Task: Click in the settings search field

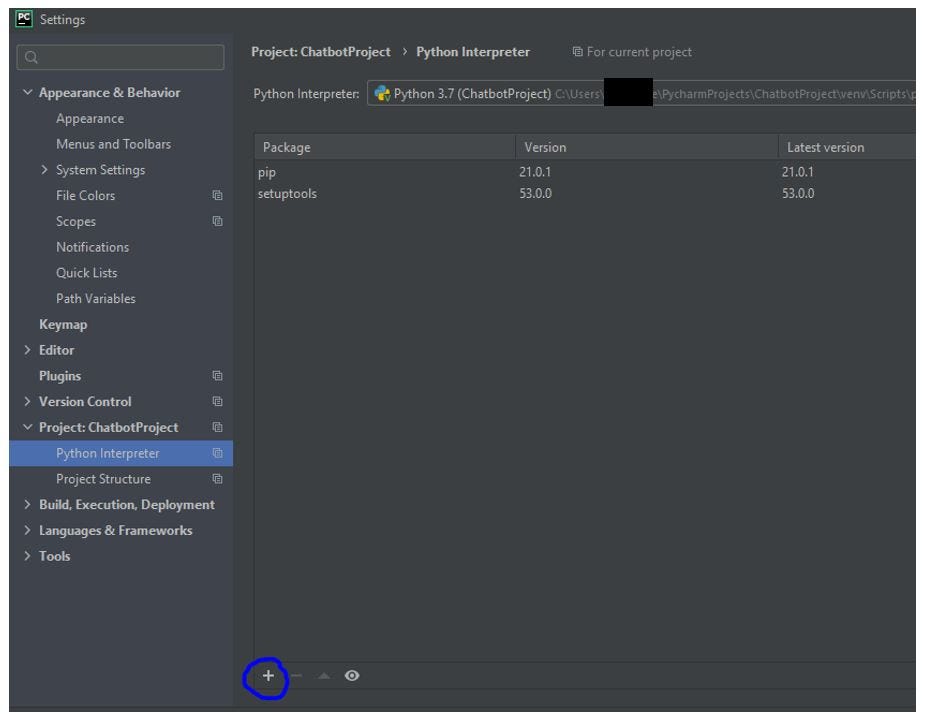Action: tap(120, 58)
